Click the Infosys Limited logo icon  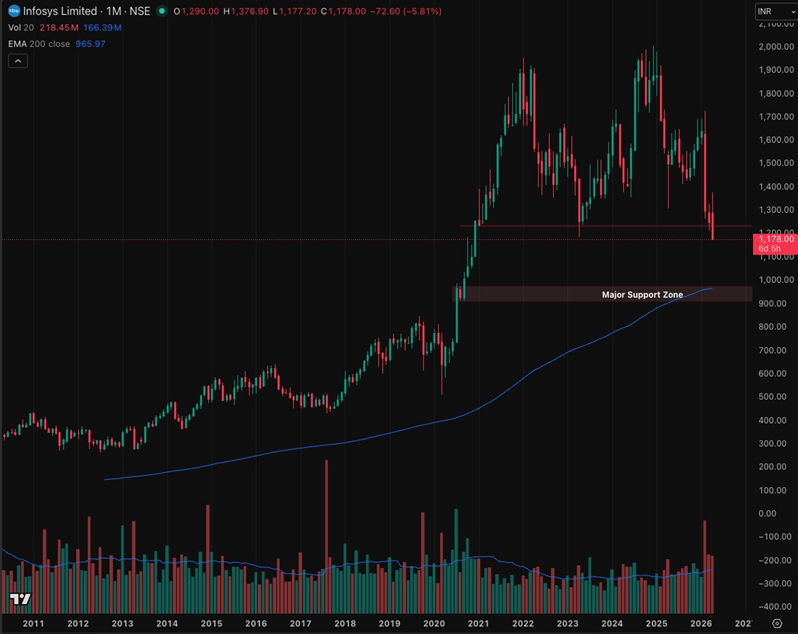(x=14, y=11)
